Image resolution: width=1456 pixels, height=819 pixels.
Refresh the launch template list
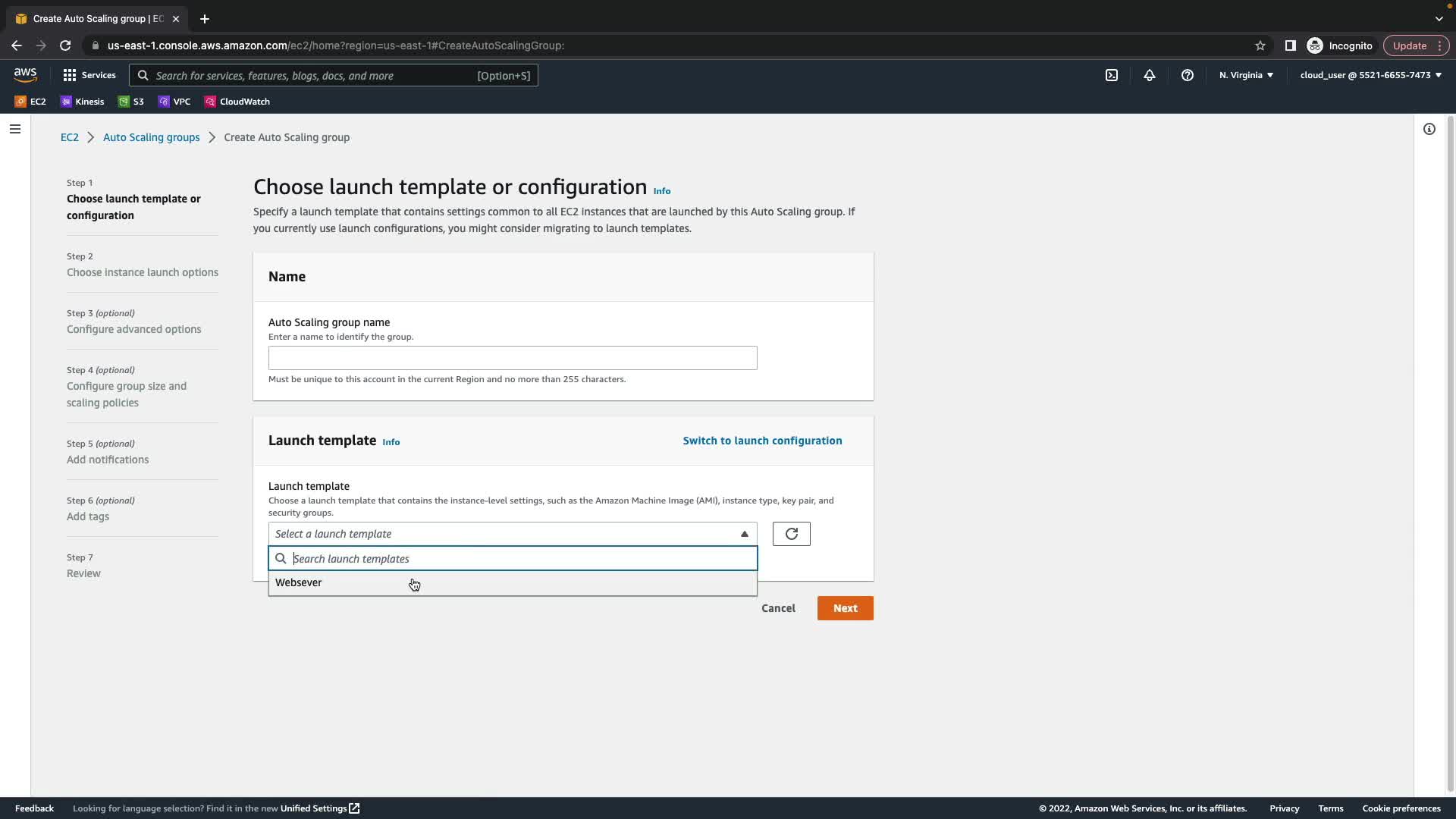(791, 534)
